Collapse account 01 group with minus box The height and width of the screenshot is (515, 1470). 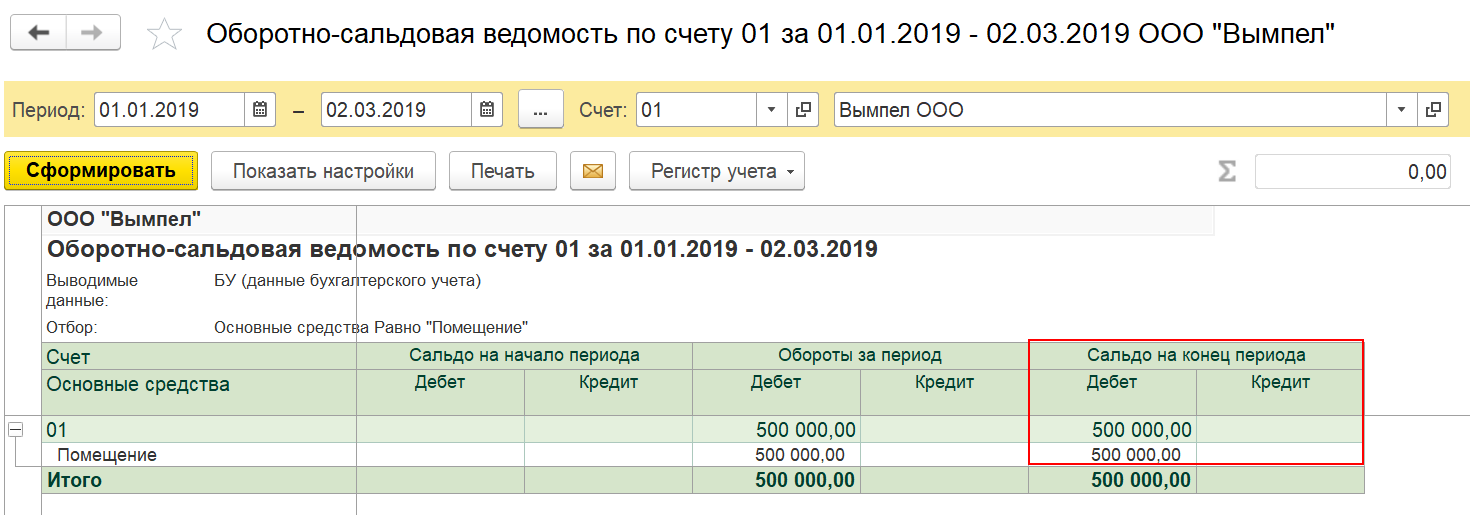[x=15, y=430]
